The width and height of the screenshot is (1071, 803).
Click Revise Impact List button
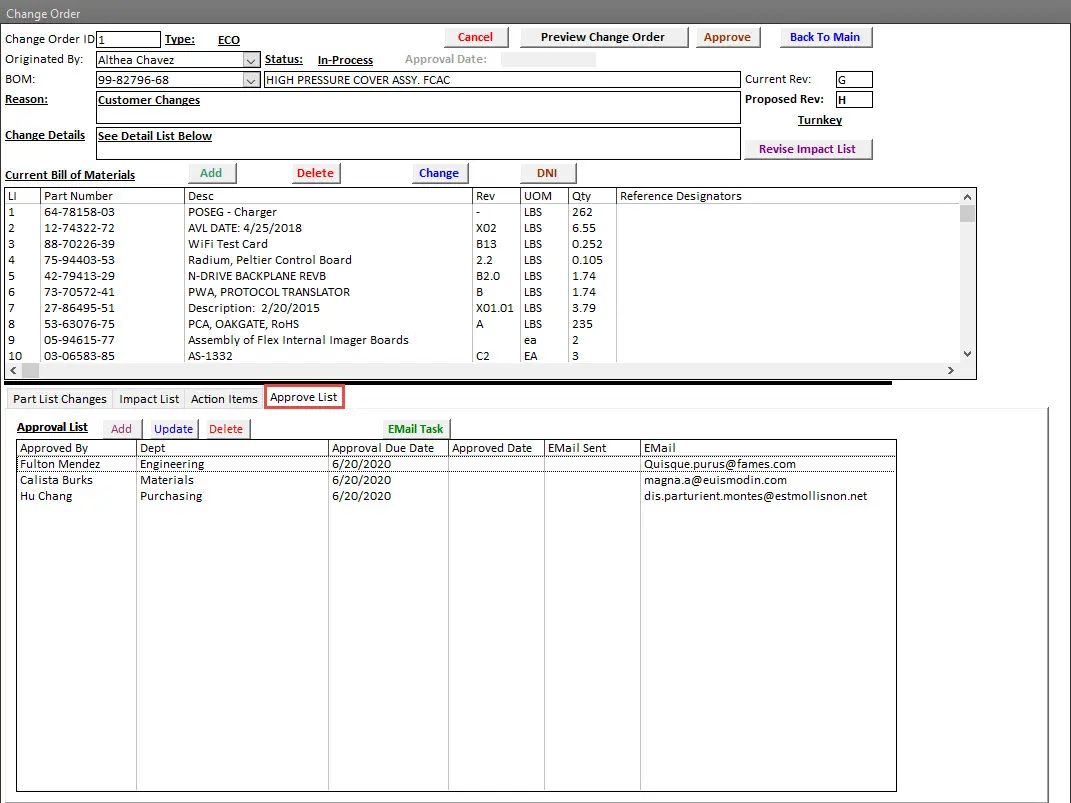pyautogui.click(x=808, y=149)
